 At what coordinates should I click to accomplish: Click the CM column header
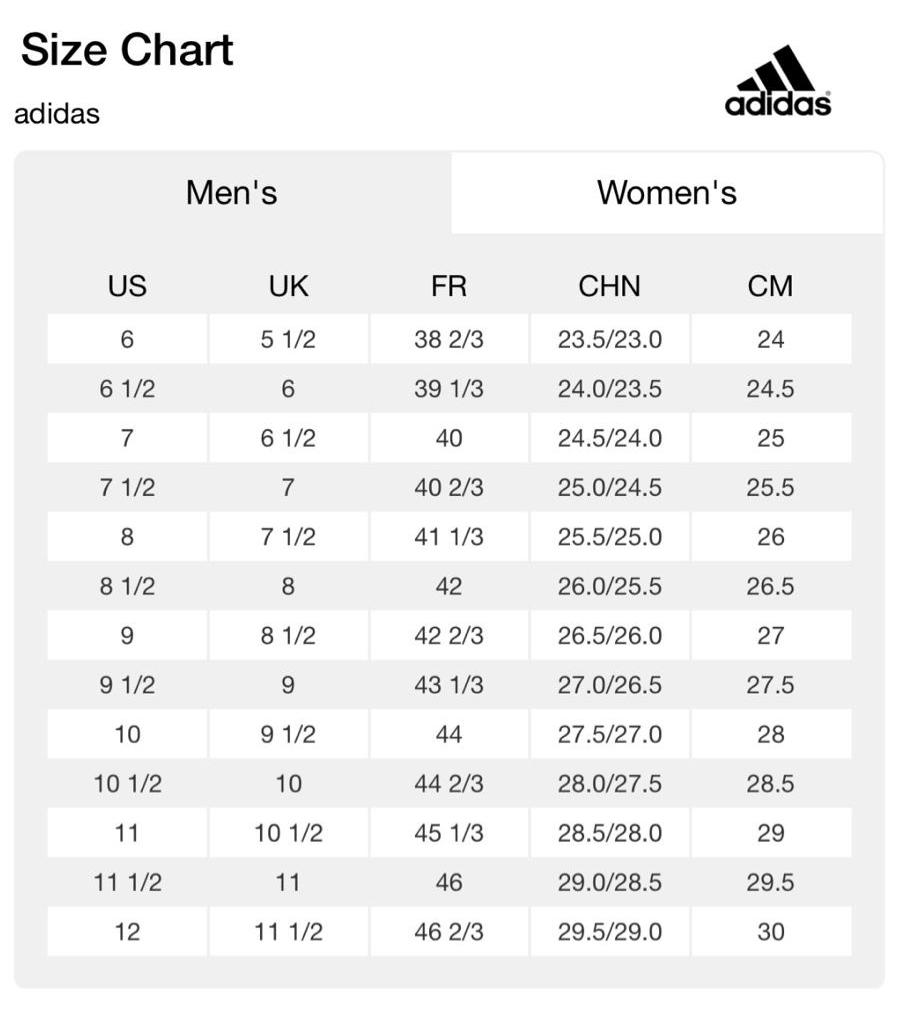(x=770, y=286)
